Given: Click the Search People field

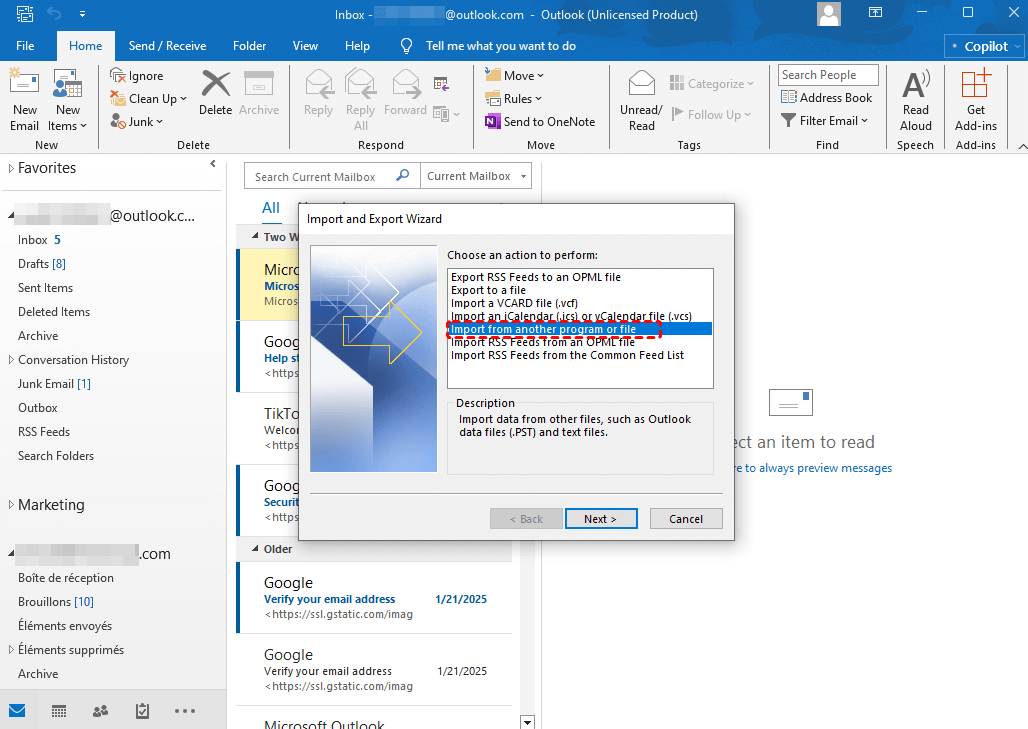Looking at the screenshot, I should (x=828, y=75).
